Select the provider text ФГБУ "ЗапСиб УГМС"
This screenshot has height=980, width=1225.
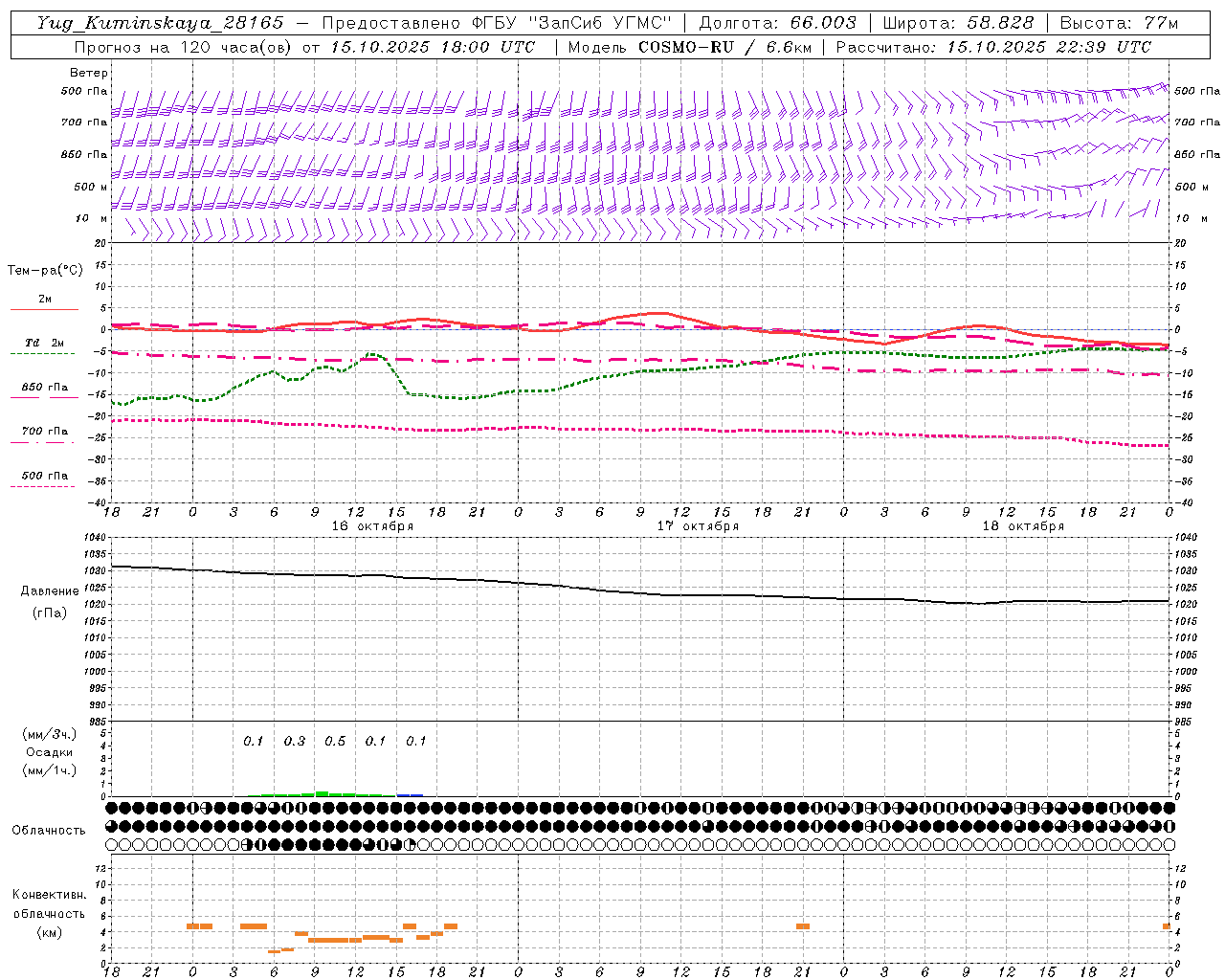point(571,23)
